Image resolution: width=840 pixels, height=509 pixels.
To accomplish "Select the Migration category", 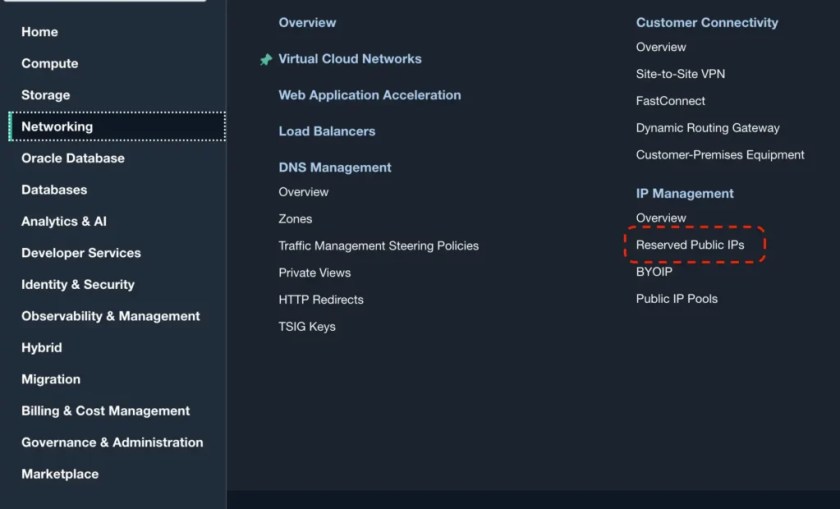I will pos(51,379).
